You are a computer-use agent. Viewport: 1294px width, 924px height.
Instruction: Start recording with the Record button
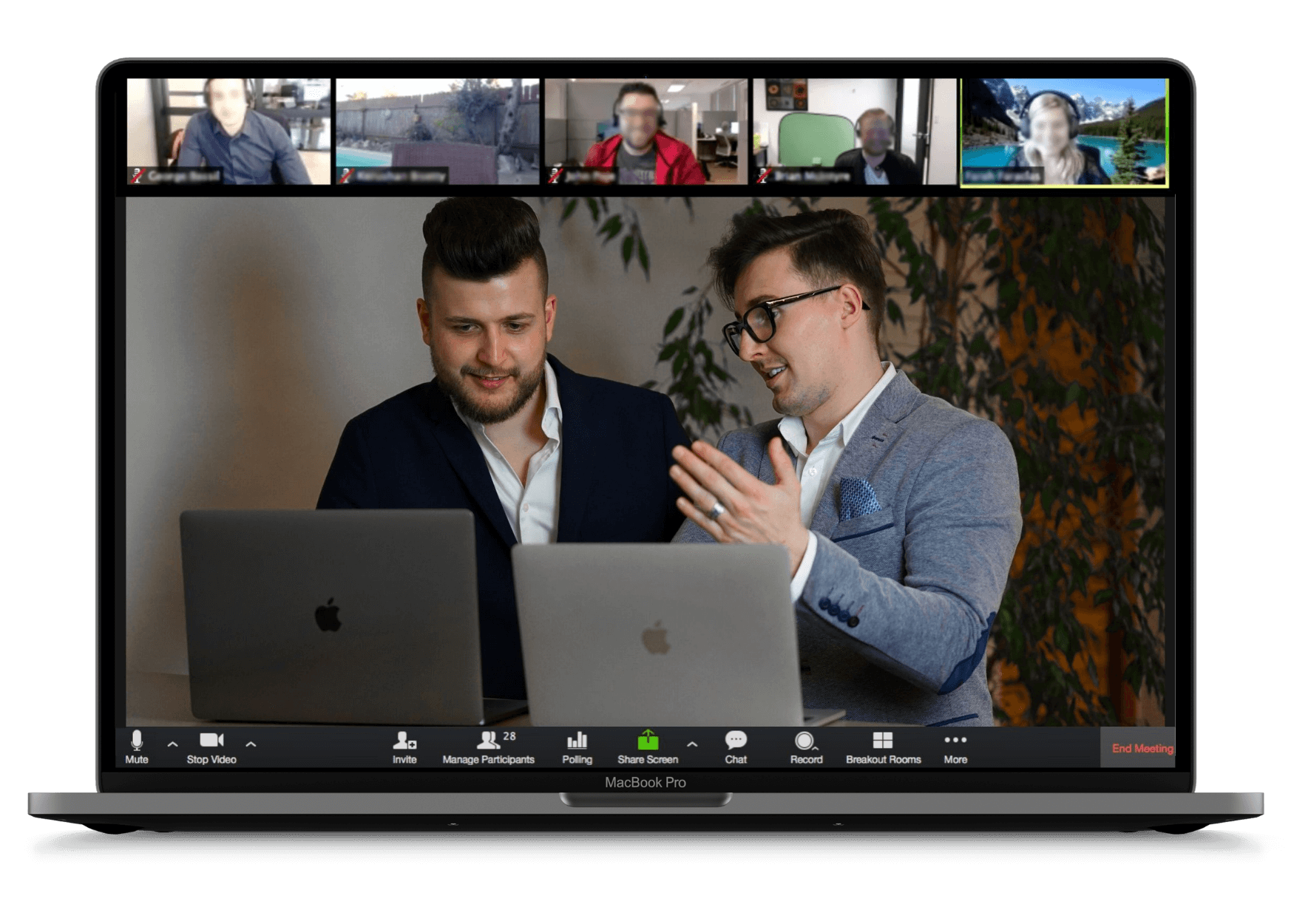(805, 747)
